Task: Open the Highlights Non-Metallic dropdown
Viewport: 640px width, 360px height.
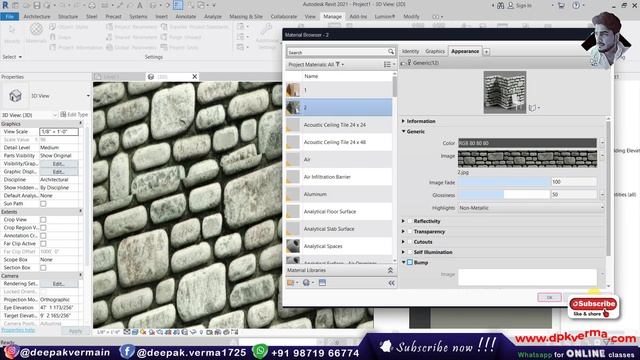Action: coord(531,208)
